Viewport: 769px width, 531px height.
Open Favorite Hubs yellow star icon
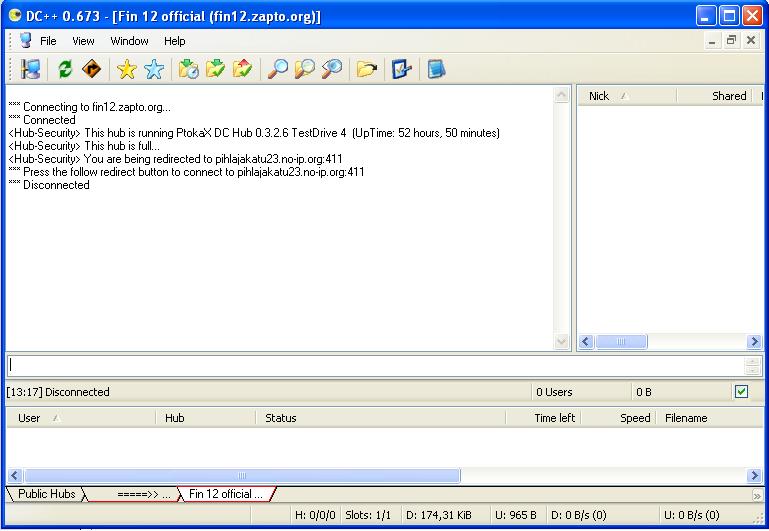pos(126,69)
